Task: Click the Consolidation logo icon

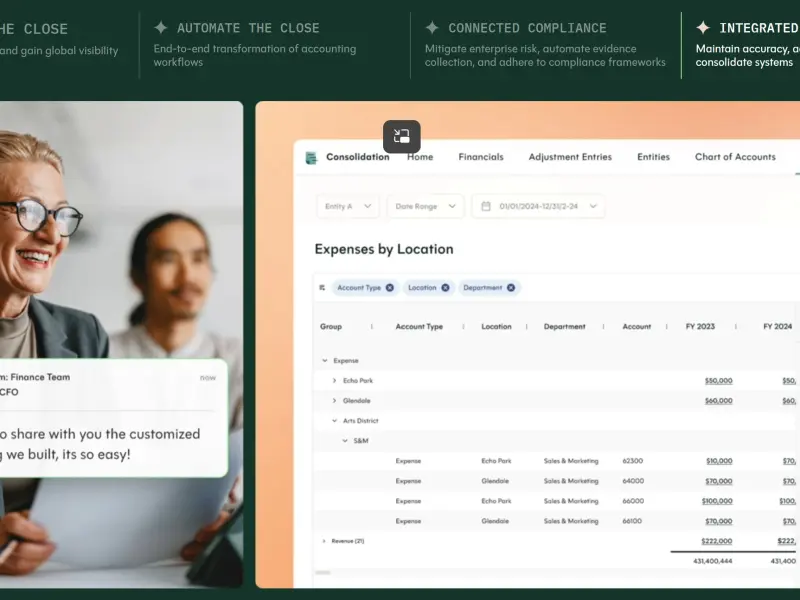Action: (x=311, y=158)
